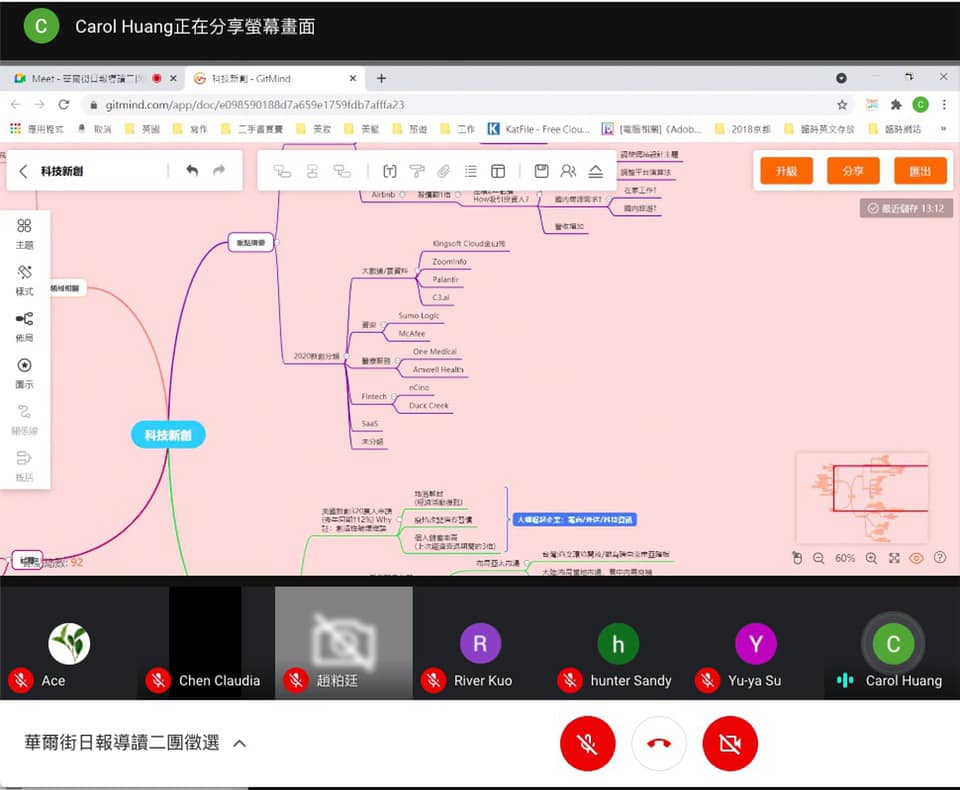Screen dimensions: 960x790
Task: Bookmark this page with the star icon
Action: point(842,105)
